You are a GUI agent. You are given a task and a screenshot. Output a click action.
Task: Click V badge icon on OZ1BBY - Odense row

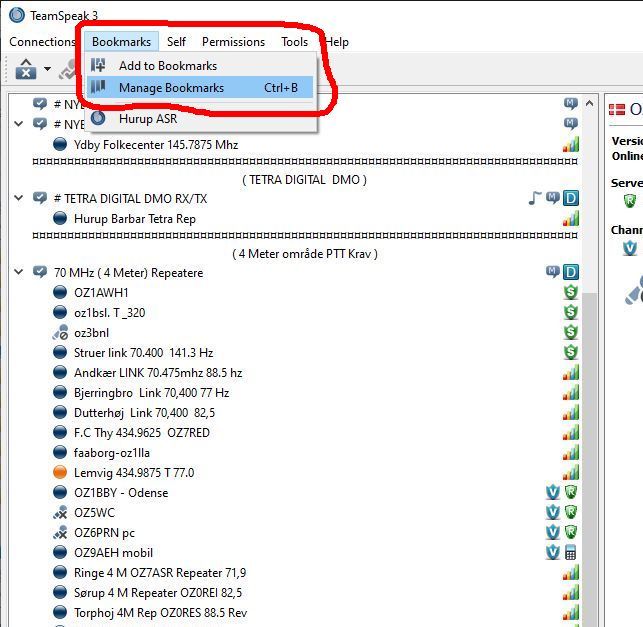(x=552, y=492)
